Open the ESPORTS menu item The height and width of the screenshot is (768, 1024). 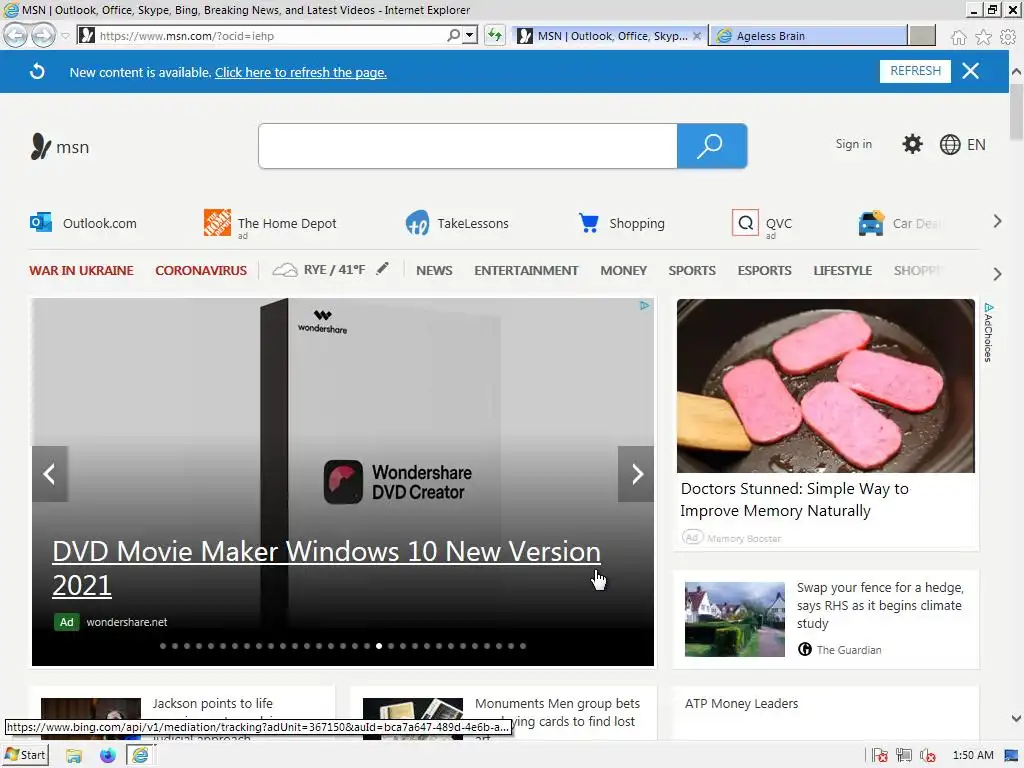coord(764,270)
